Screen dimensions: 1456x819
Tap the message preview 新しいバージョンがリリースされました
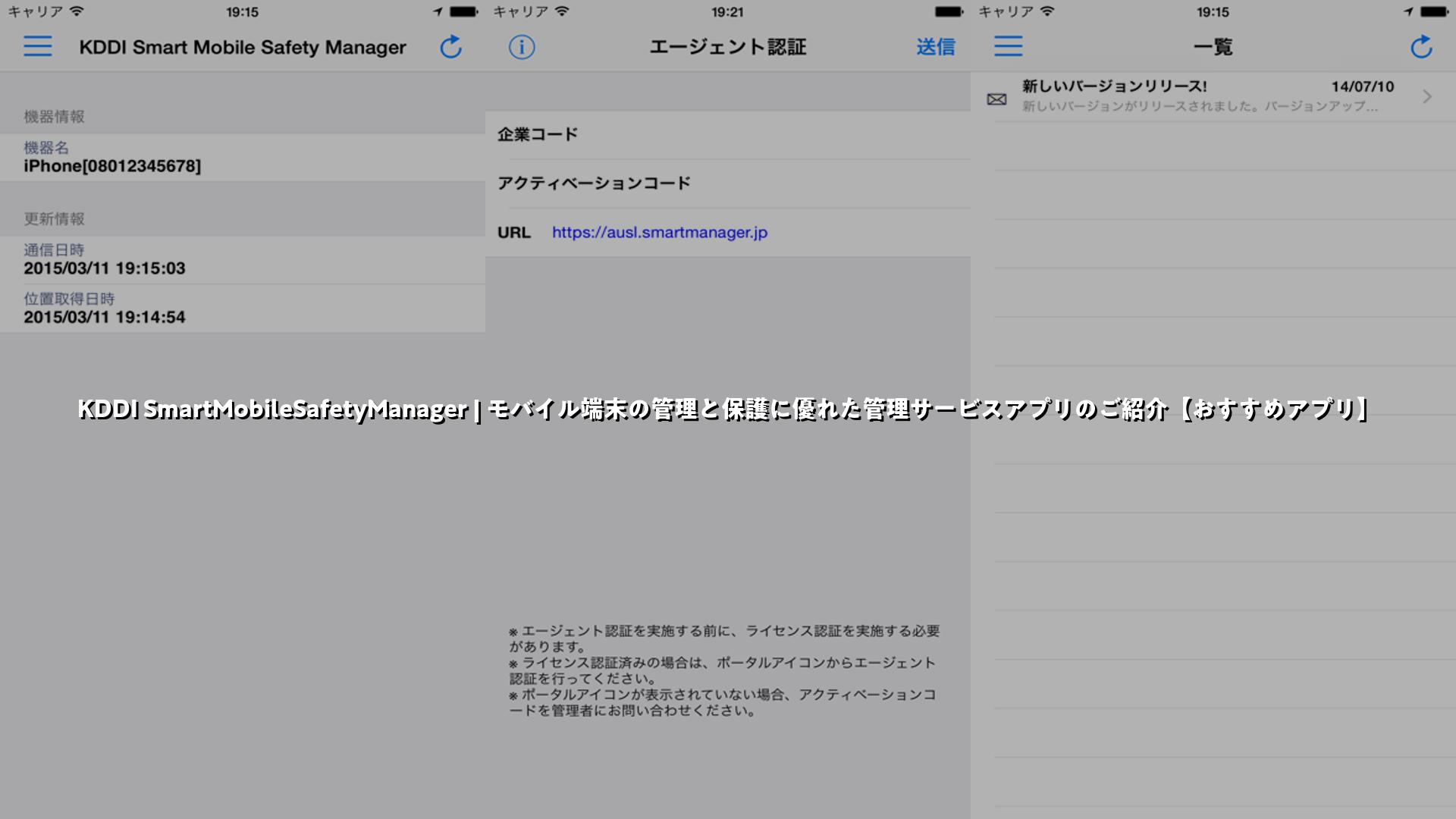tap(1200, 106)
